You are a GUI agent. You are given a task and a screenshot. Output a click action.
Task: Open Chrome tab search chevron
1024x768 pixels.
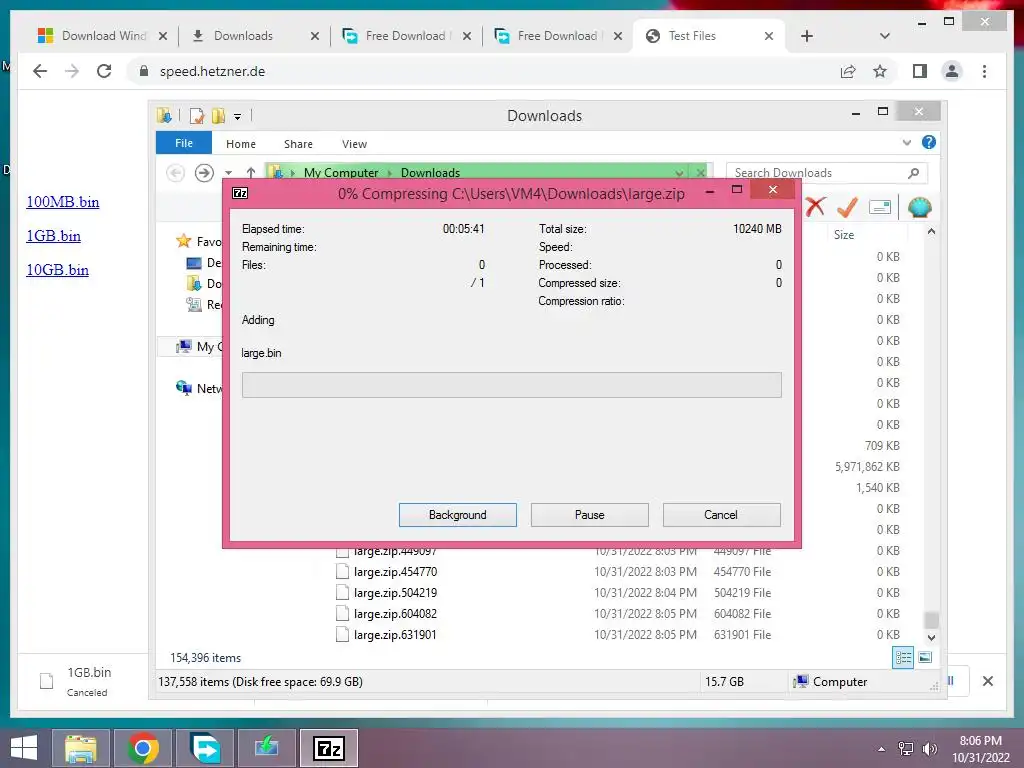pyautogui.click(x=885, y=36)
